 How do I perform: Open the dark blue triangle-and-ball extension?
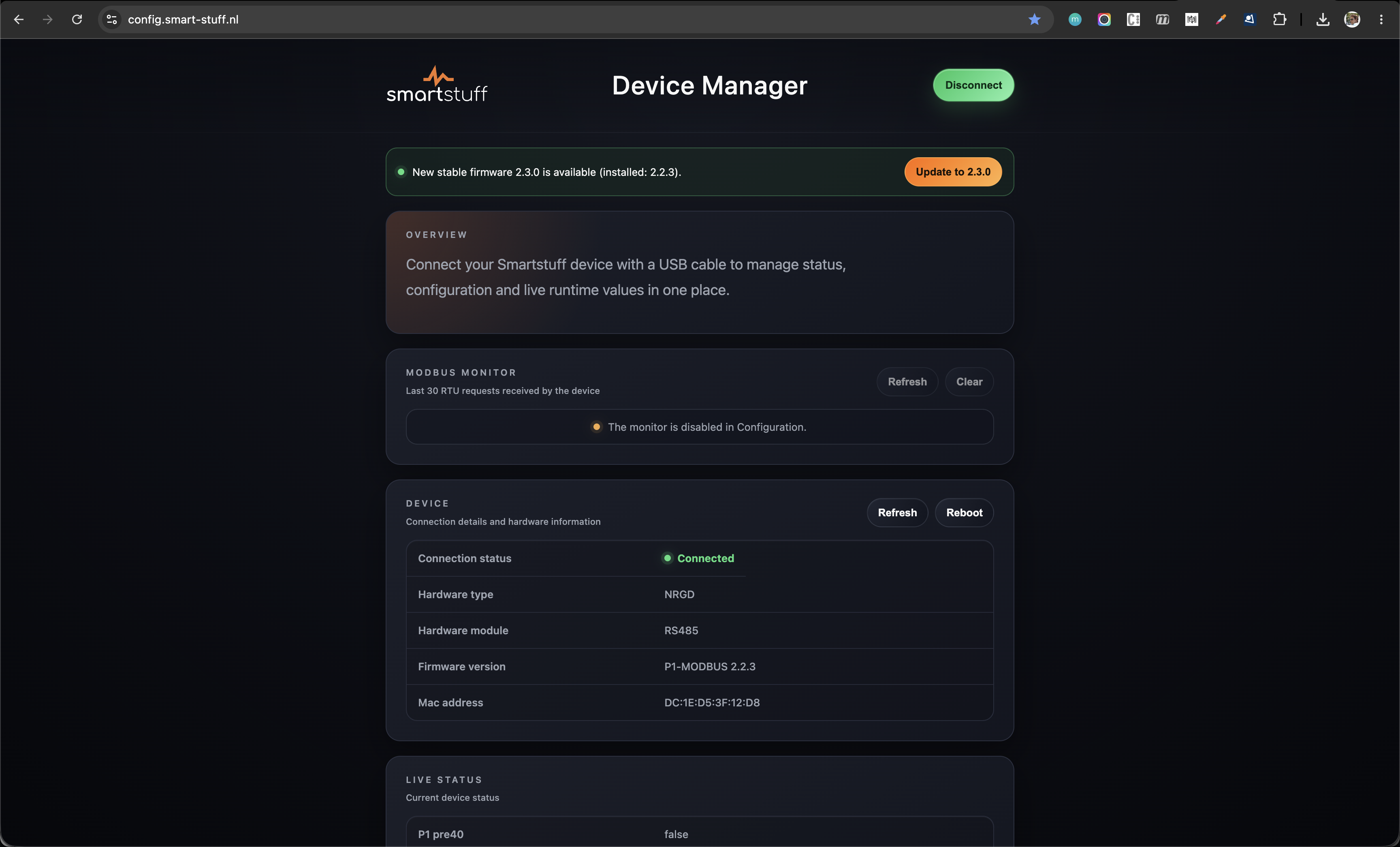tap(1249, 19)
